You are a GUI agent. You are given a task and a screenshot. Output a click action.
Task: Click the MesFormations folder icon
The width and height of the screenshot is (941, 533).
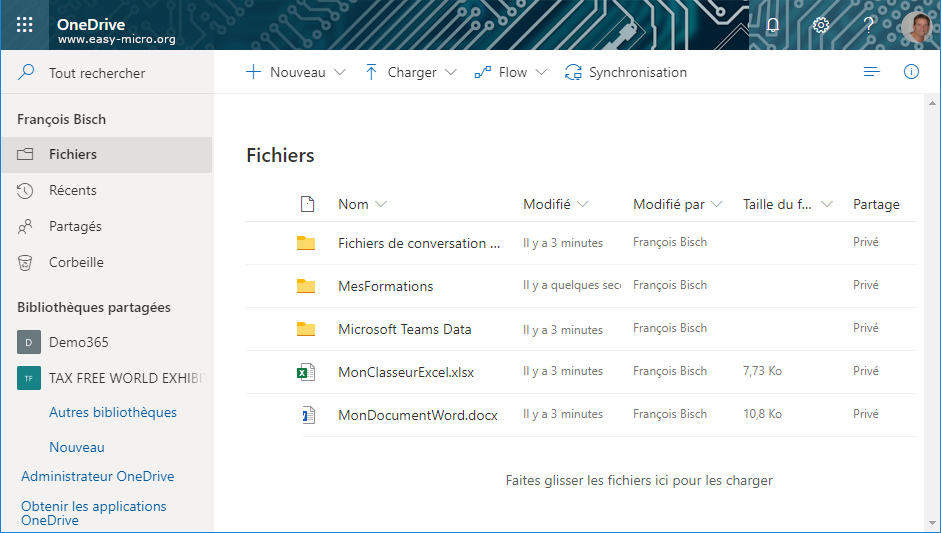click(x=306, y=286)
